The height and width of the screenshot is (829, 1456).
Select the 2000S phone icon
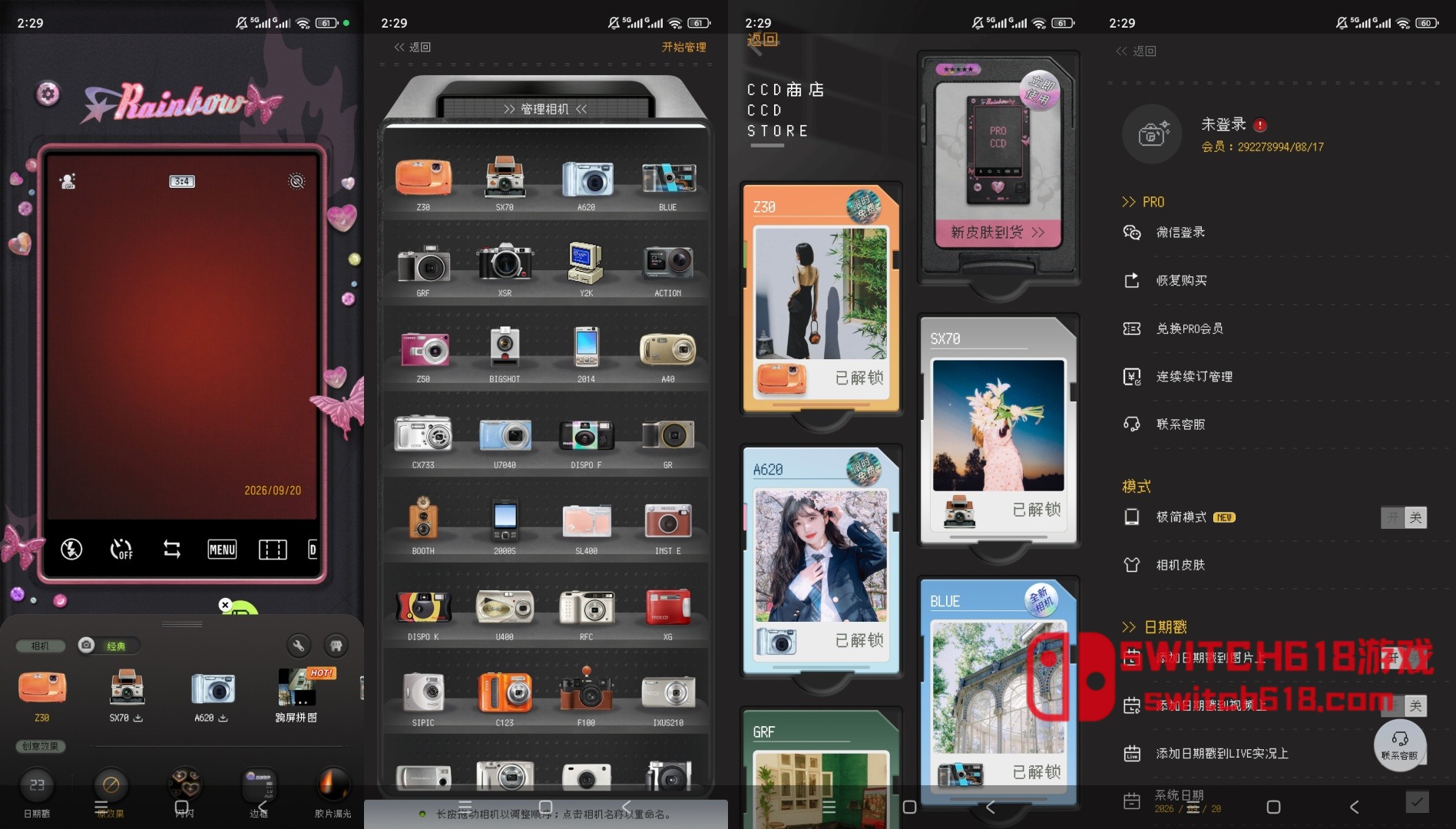(x=505, y=527)
